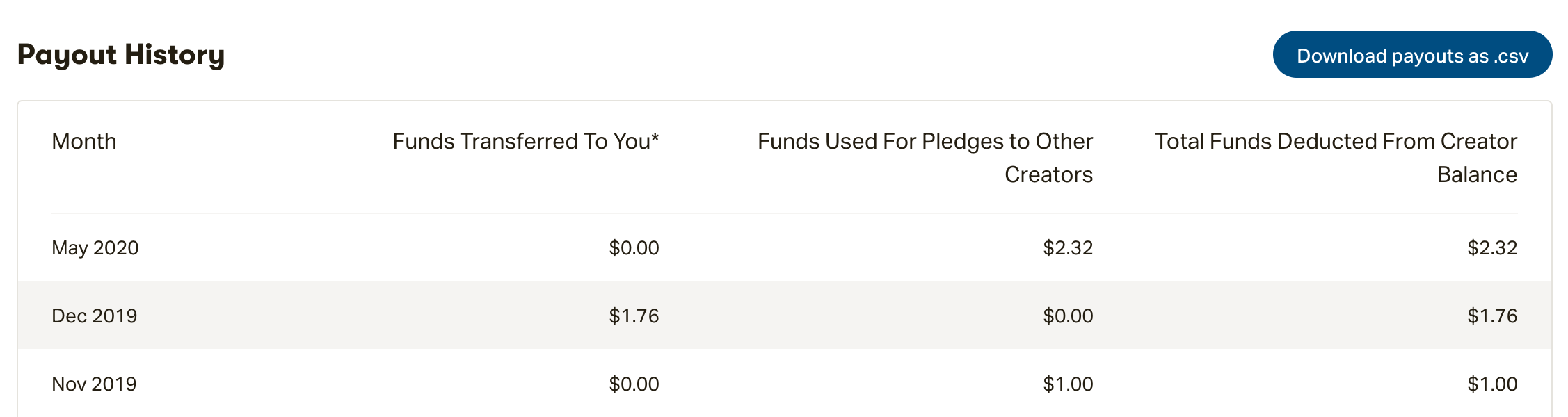Image resolution: width=1568 pixels, height=417 pixels.
Task: Click Dec 2019 pledges amount $0.00
Action: tap(1068, 316)
